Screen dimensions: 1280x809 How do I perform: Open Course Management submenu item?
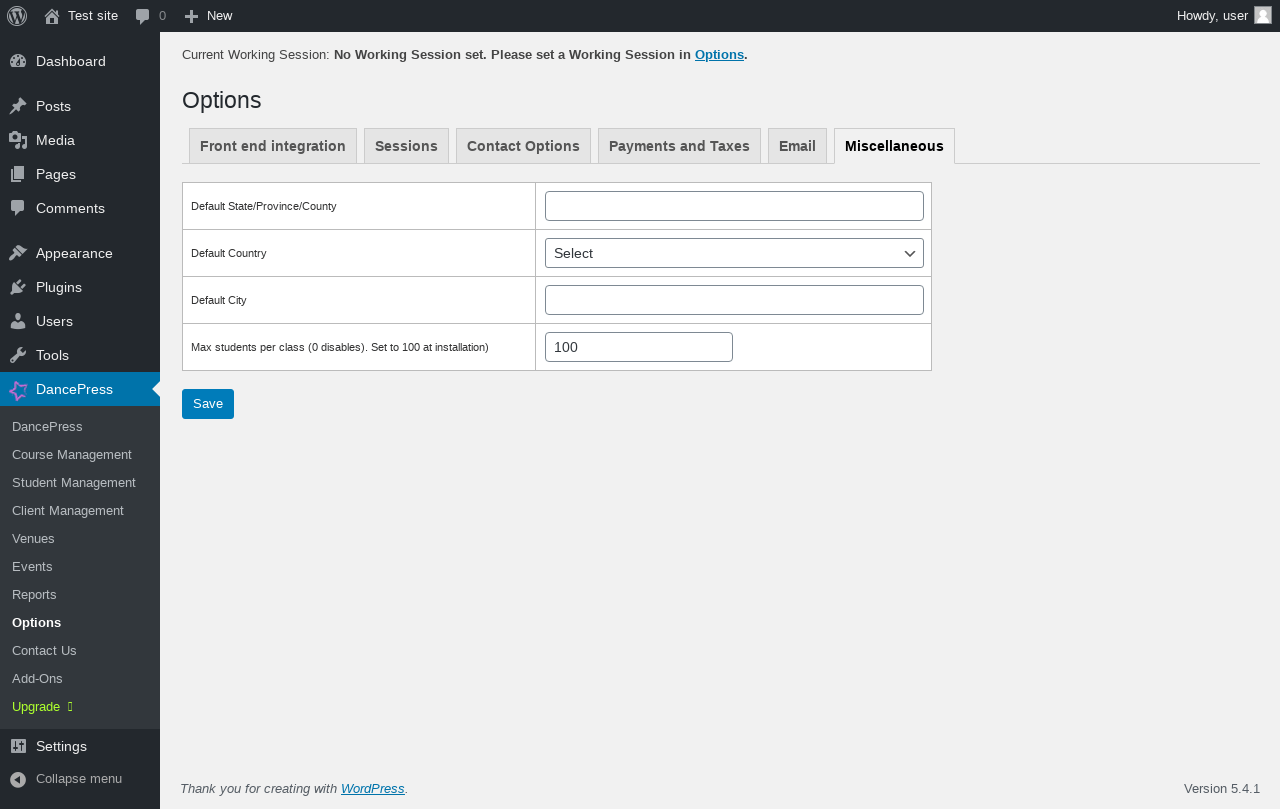72,454
